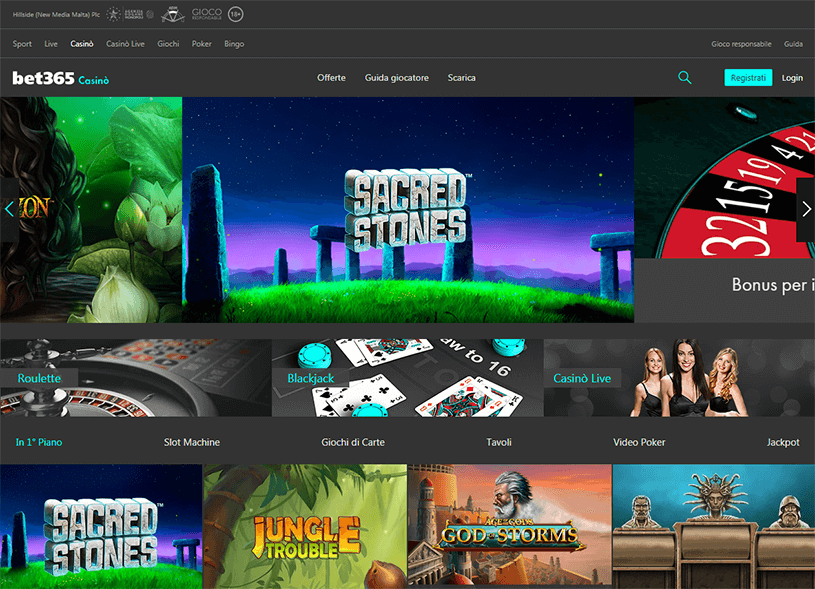Open the Bingo section

tap(234, 44)
